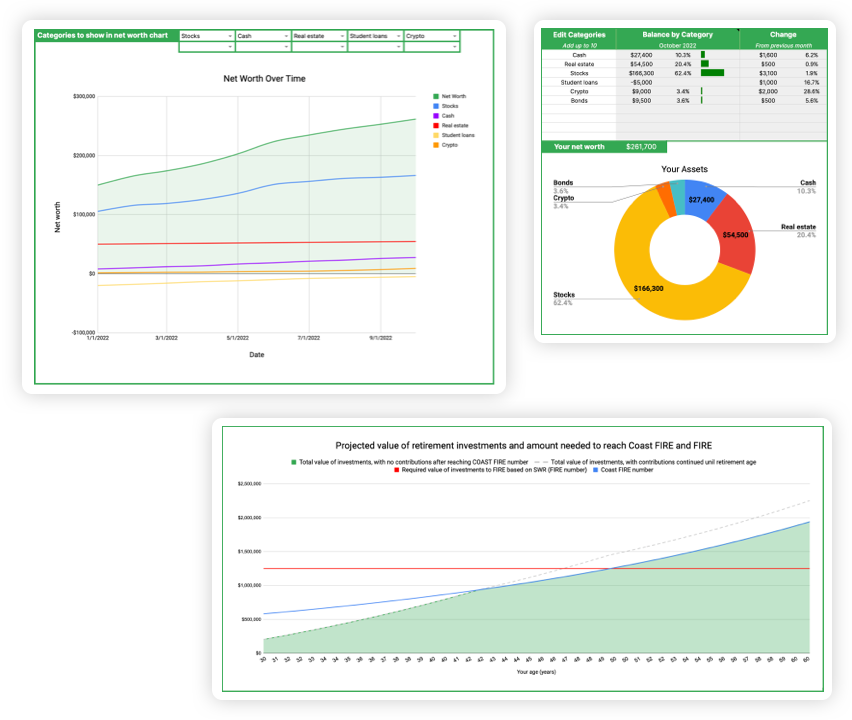Click the purple Cash legend swatch

pos(436,115)
